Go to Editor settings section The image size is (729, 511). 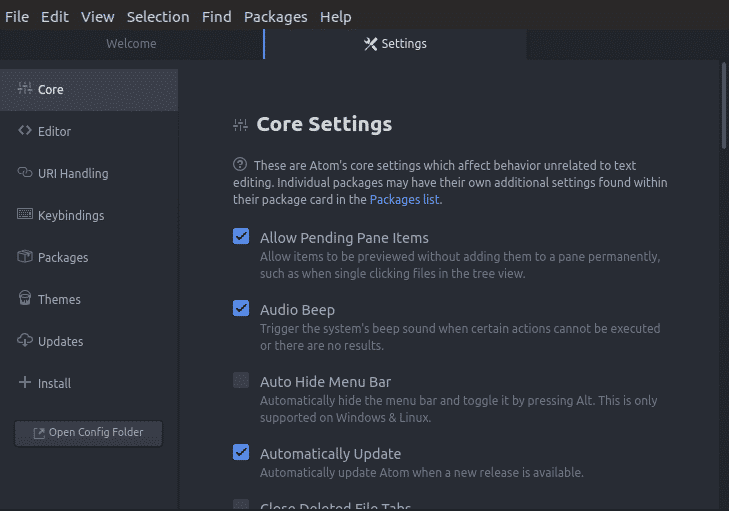point(89,132)
